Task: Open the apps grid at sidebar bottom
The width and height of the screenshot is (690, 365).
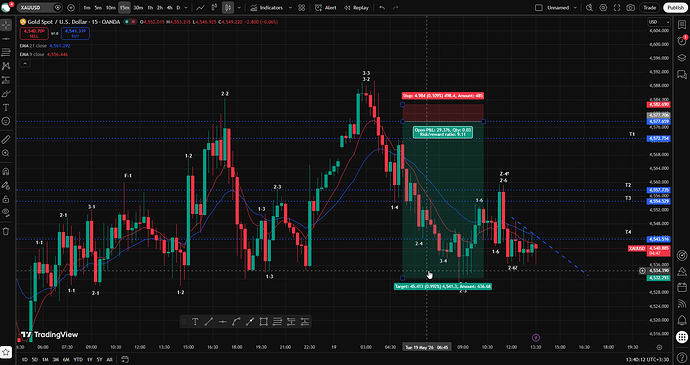Action: [682, 337]
